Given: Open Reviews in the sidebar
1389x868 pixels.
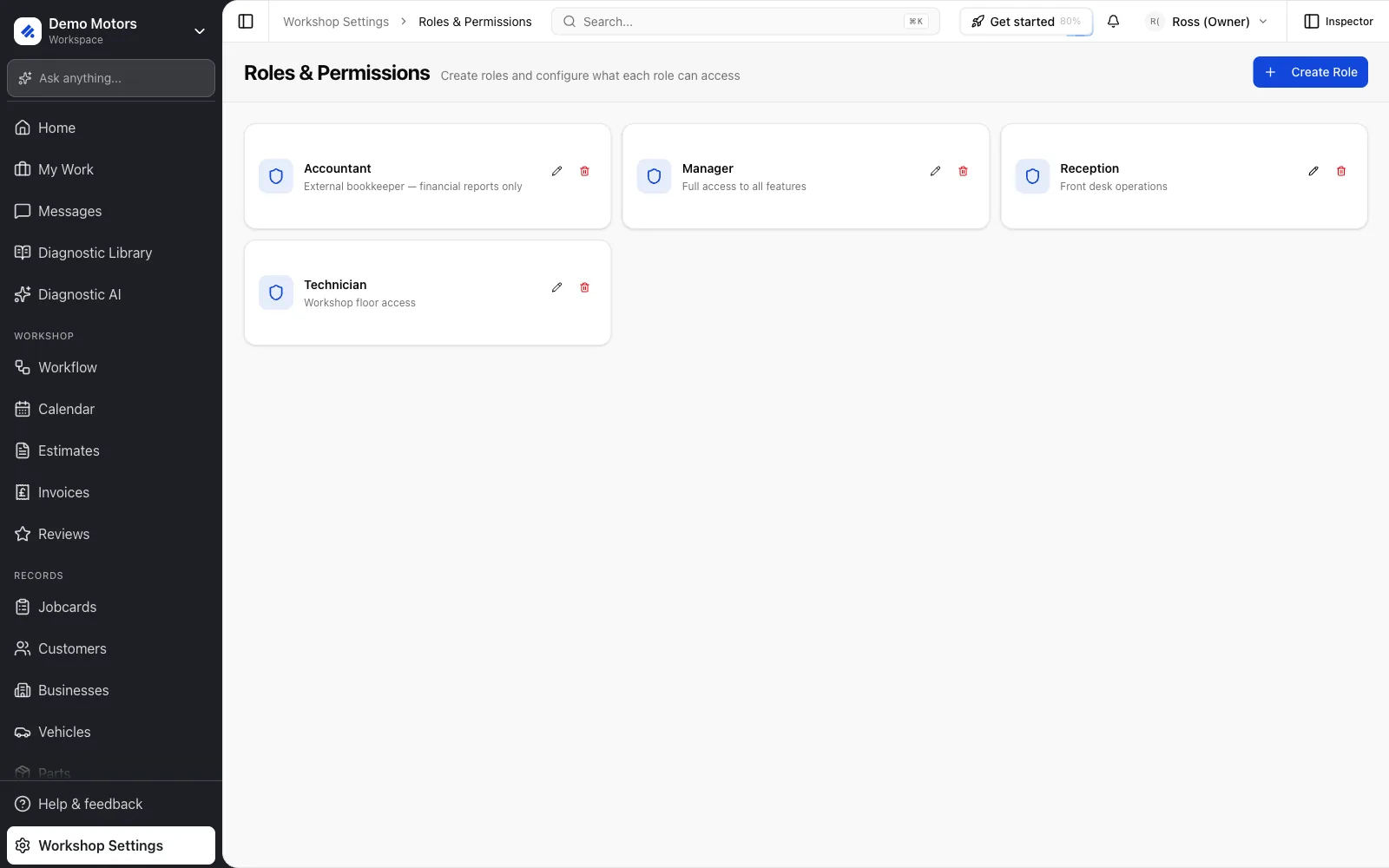Looking at the screenshot, I should click(111, 534).
